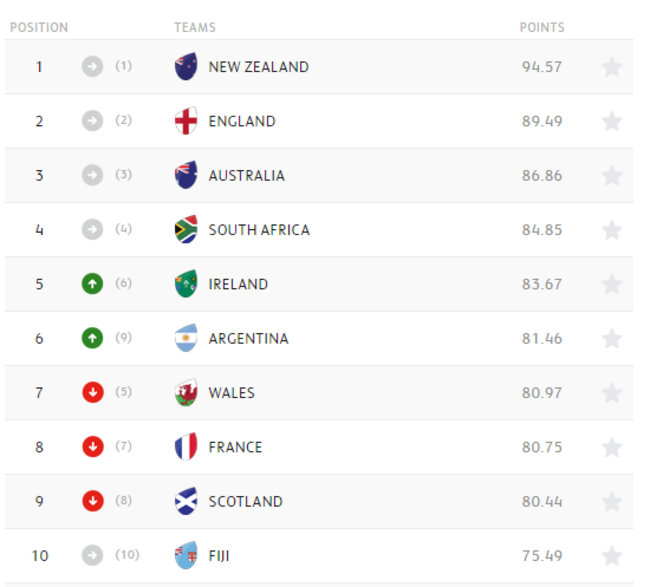Click the Argentina flag icon
The height and width of the screenshot is (587, 650).
[x=186, y=339]
